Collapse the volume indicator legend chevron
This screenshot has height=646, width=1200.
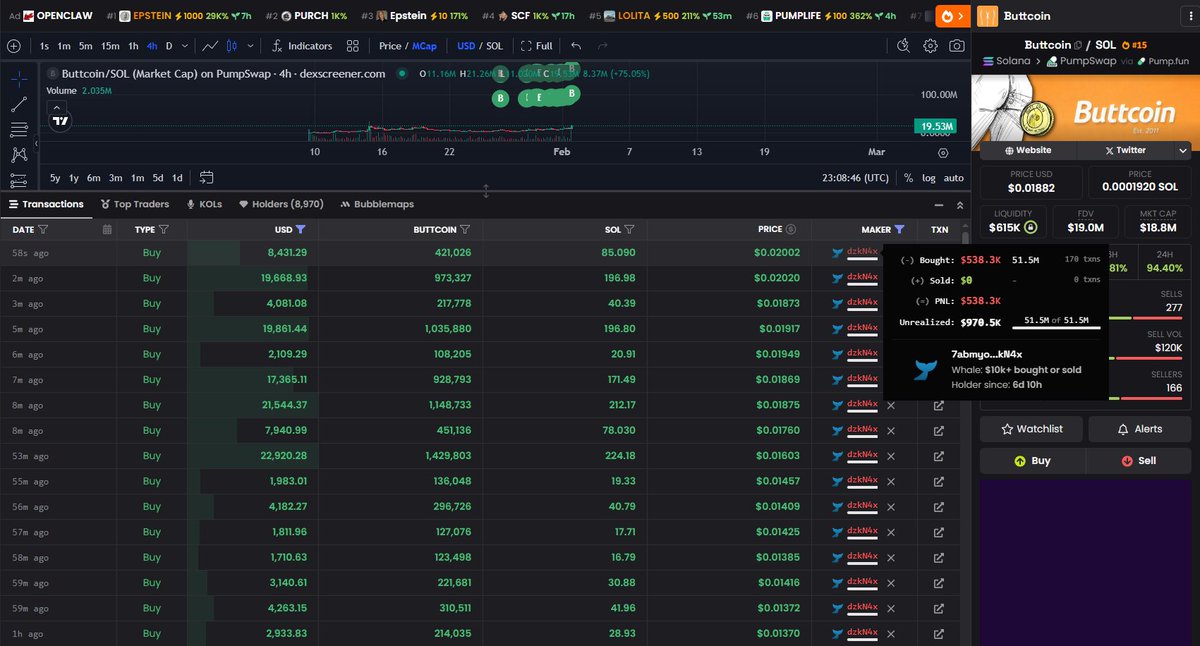point(57,106)
